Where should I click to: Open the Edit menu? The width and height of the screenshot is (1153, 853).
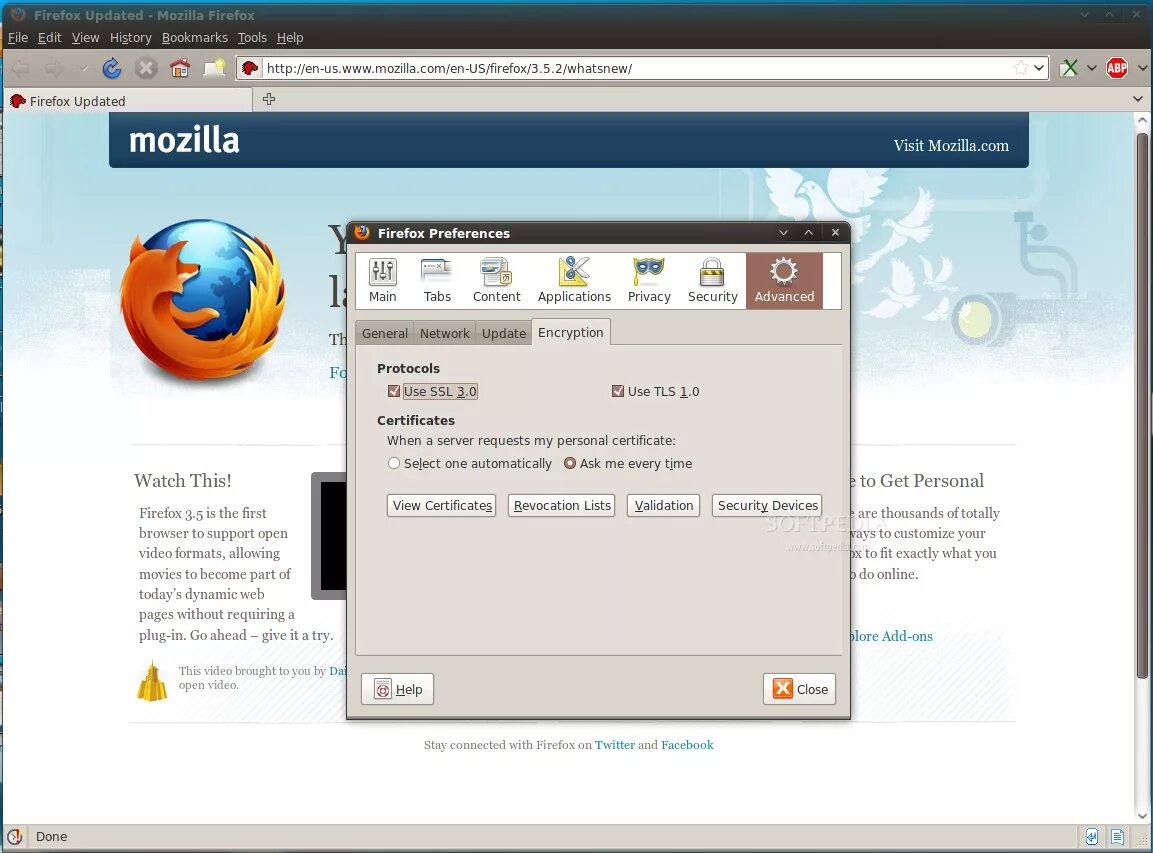tap(49, 38)
